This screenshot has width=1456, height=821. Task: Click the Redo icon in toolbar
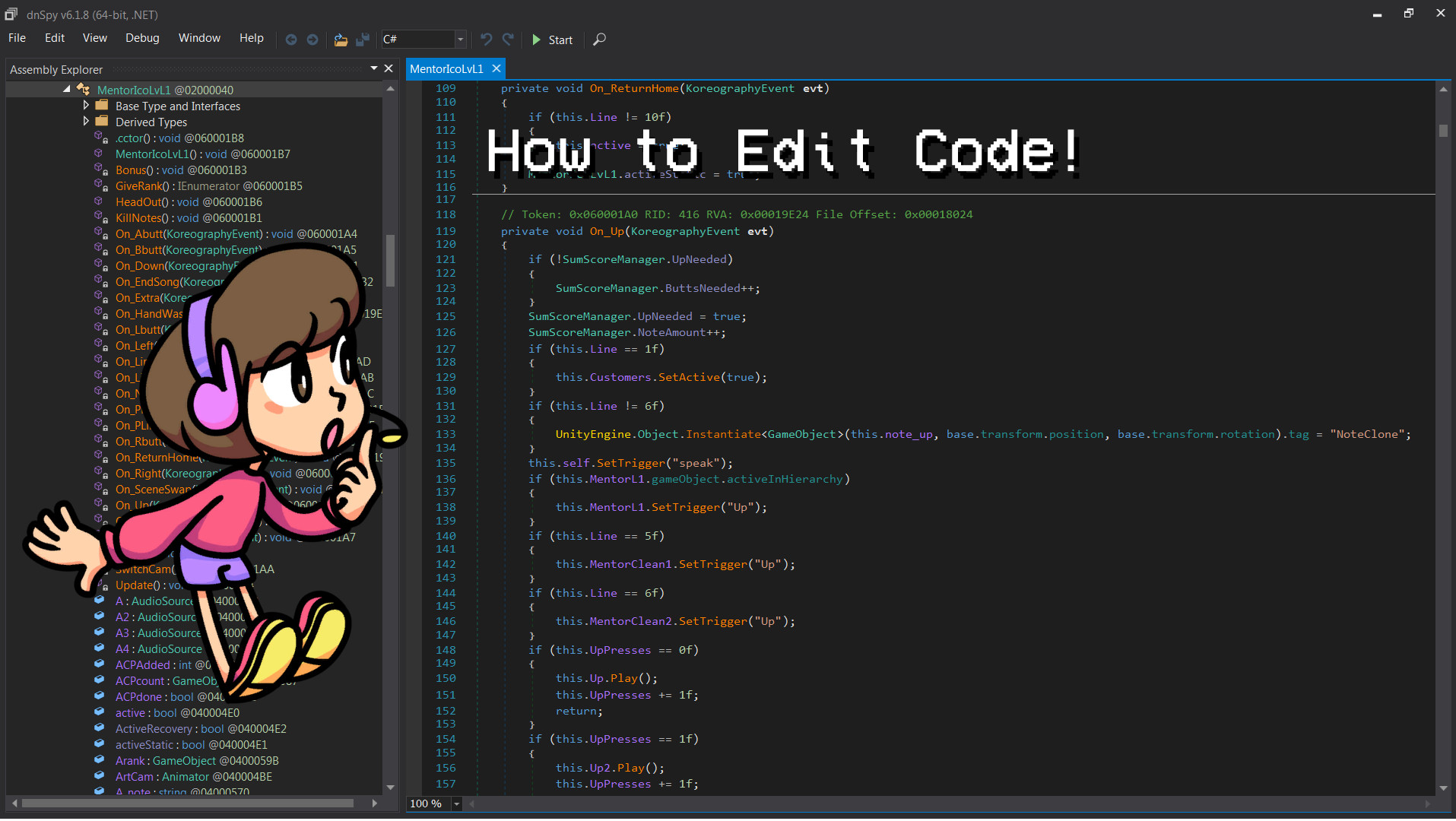click(508, 40)
